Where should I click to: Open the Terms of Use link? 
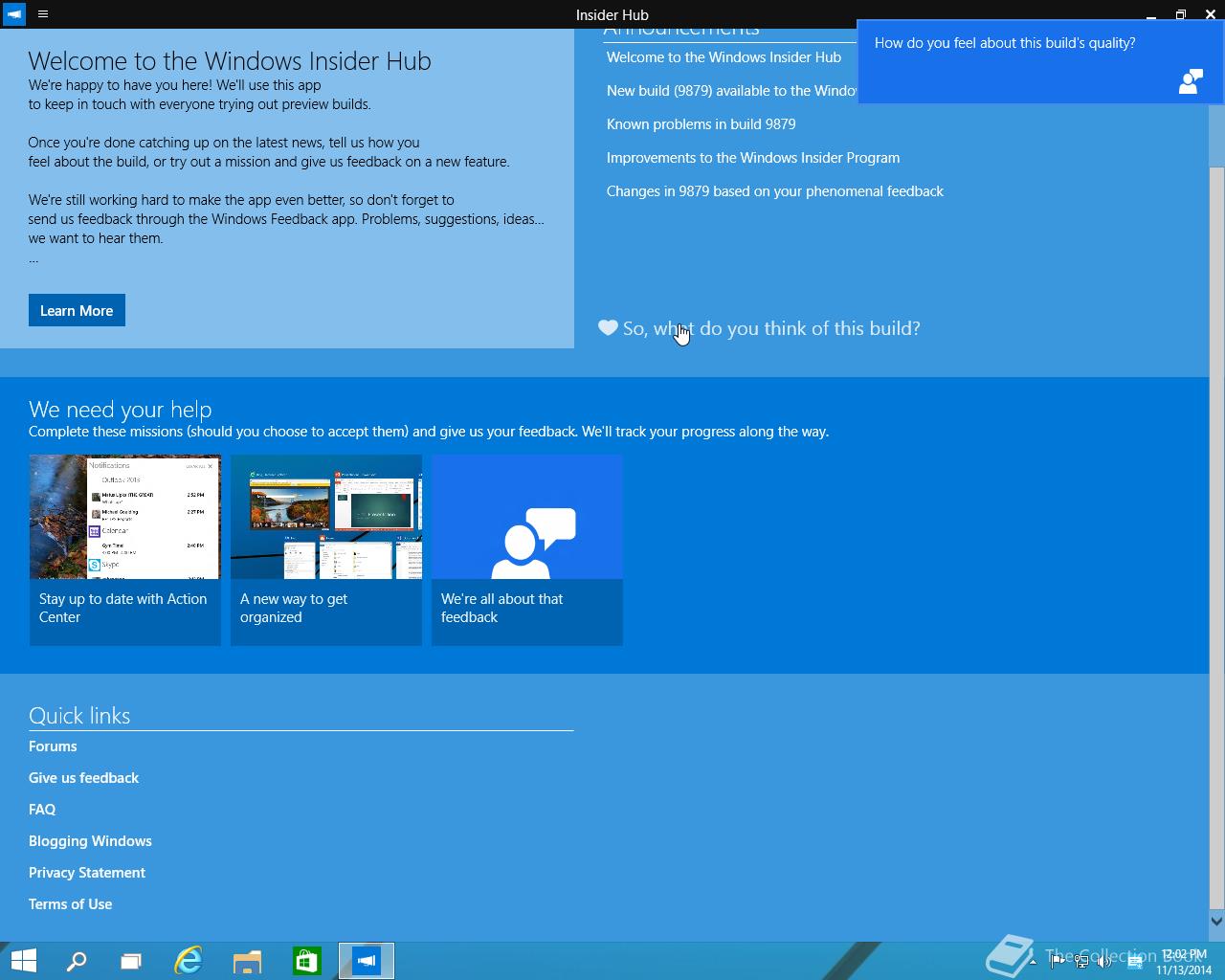tap(70, 904)
